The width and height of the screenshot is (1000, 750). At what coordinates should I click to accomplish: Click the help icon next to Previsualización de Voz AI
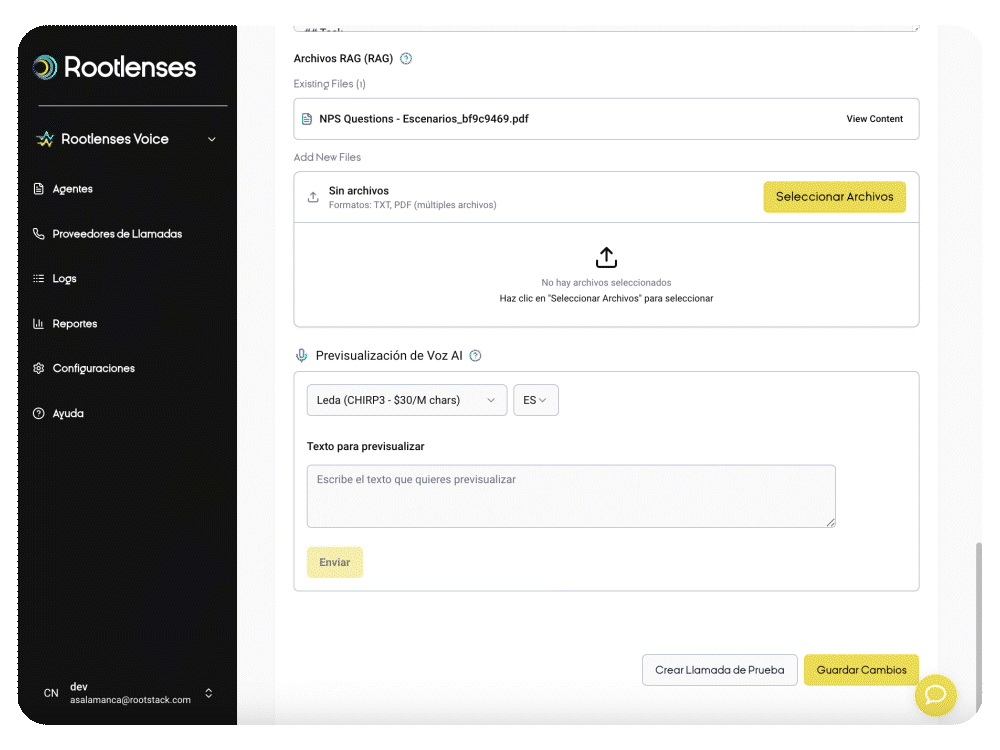click(x=475, y=356)
